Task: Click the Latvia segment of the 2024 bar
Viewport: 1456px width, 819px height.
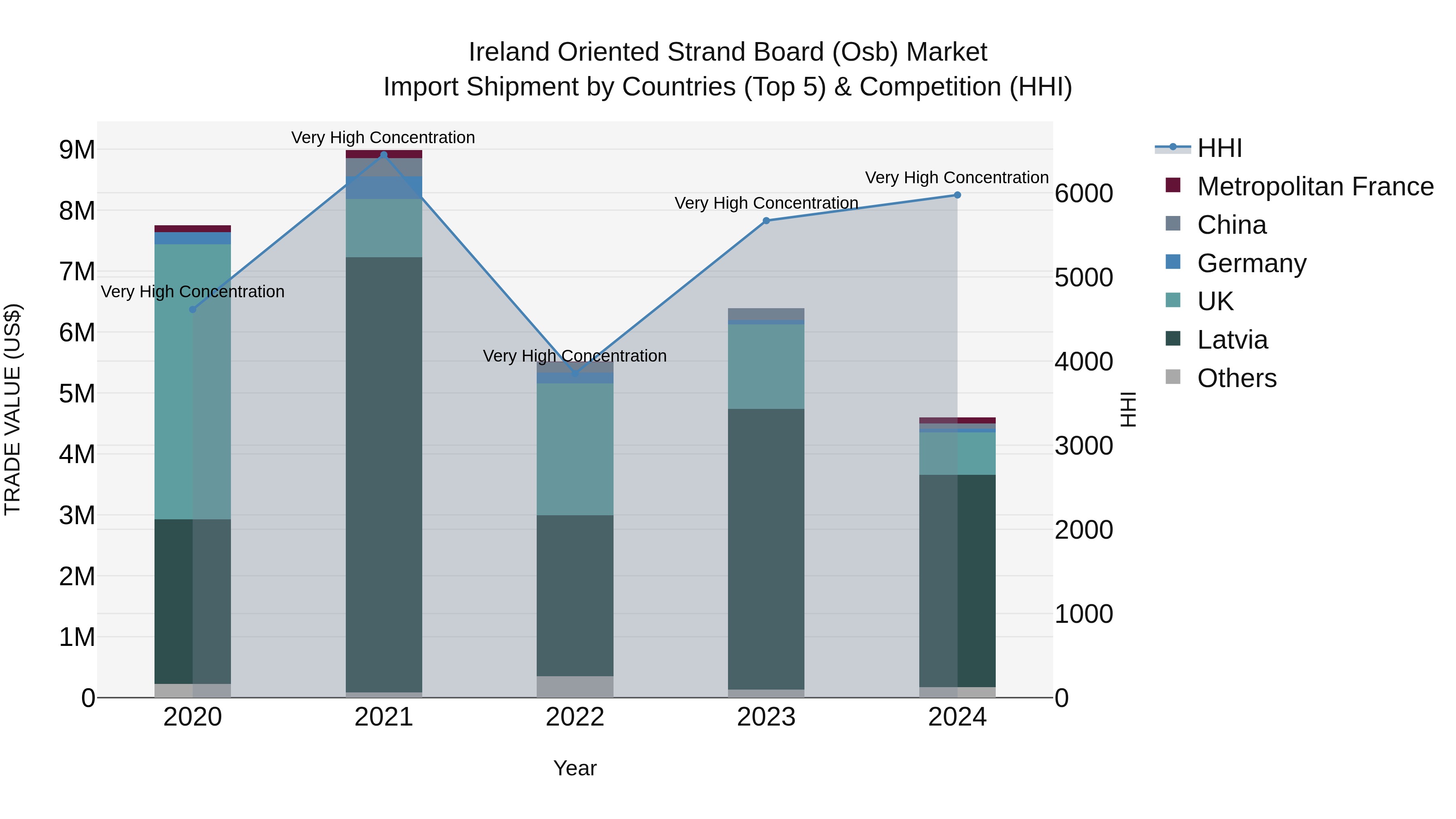Action: point(957,581)
